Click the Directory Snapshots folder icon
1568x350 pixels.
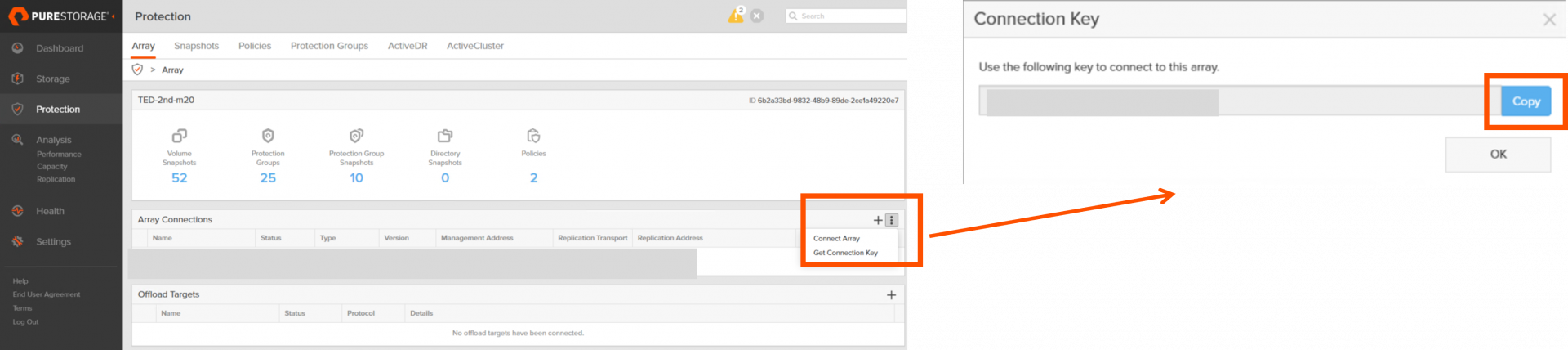coord(445,136)
